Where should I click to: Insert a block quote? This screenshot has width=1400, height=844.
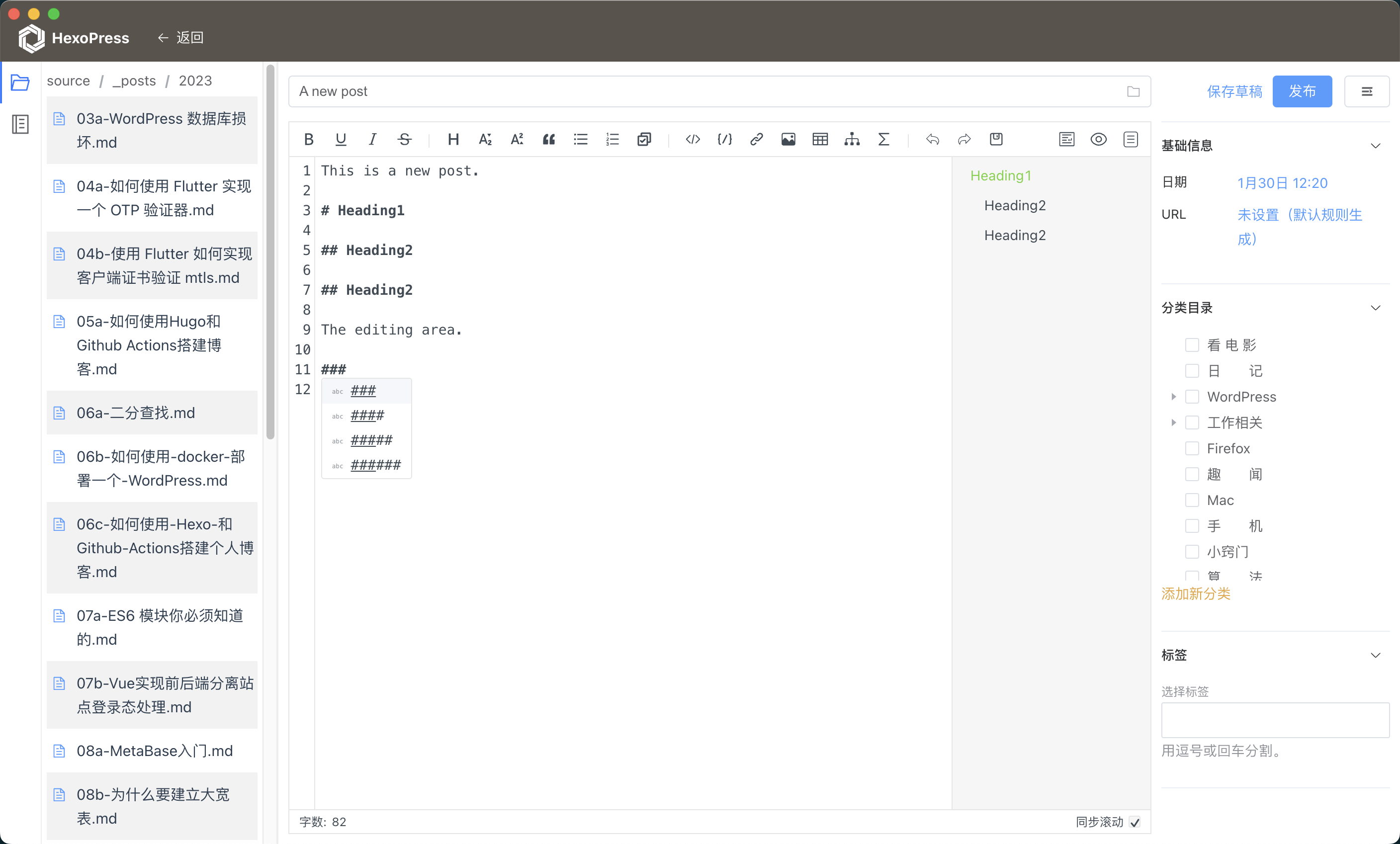click(548, 139)
